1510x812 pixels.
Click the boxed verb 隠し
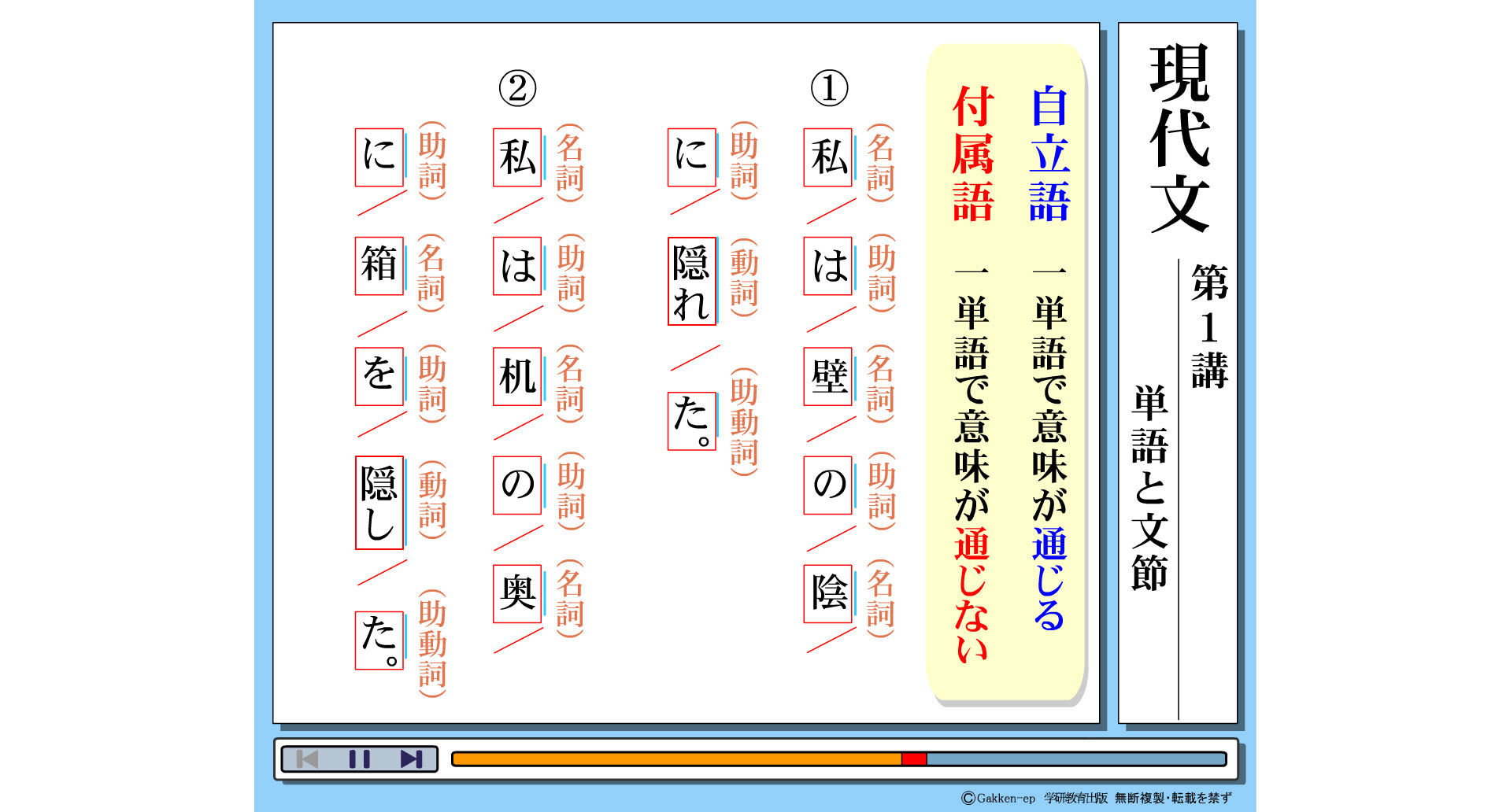[x=379, y=503]
